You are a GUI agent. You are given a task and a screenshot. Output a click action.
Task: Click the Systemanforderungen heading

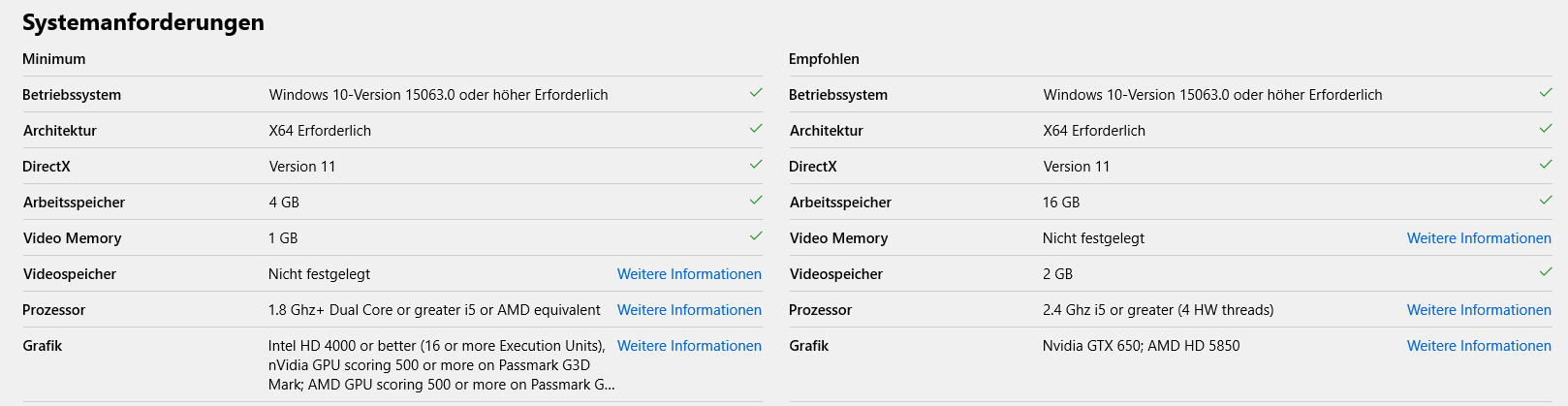(143, 22)
